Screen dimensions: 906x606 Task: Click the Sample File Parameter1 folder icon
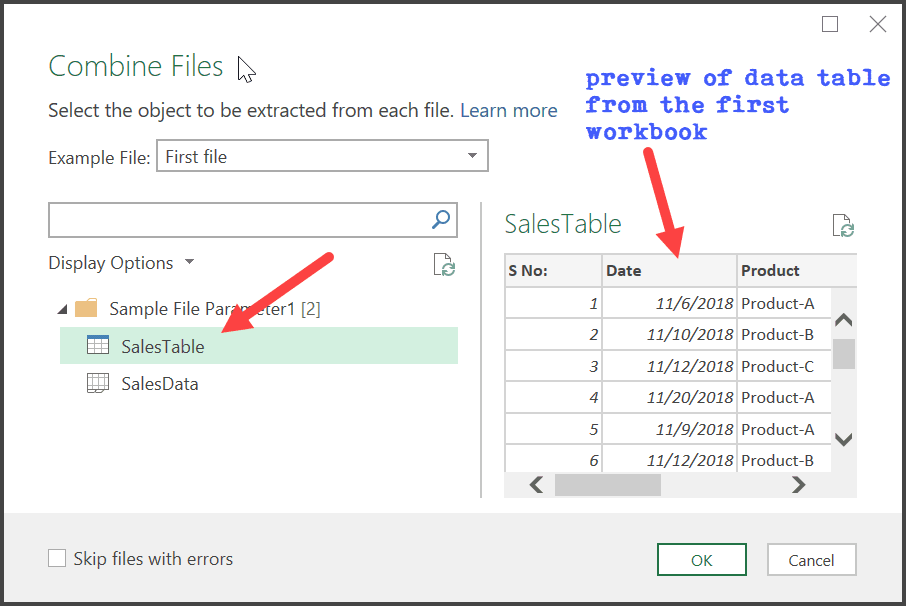pyautogui.click(x=87, y=309)
